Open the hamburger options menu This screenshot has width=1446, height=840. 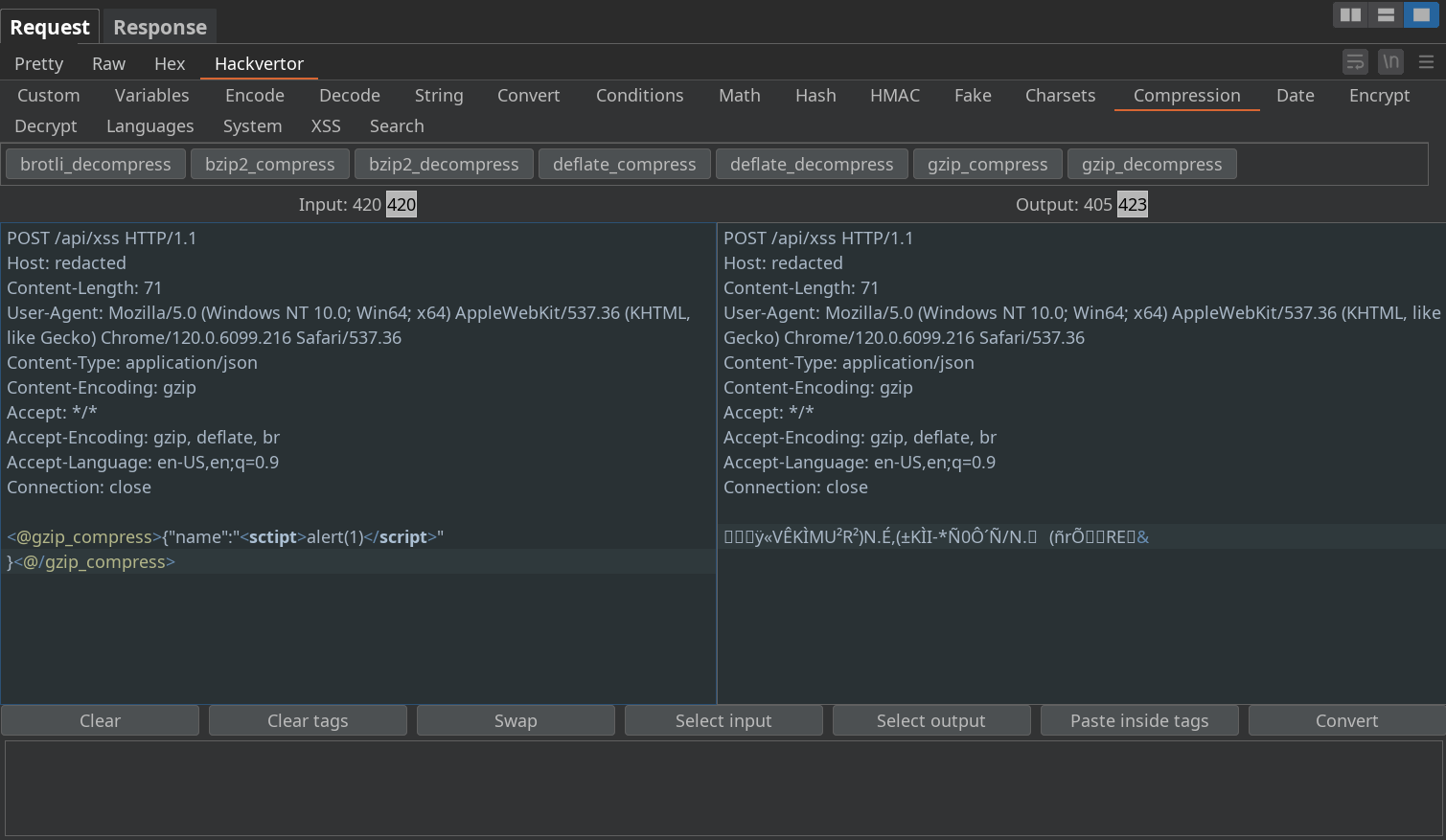(1426, 62)
